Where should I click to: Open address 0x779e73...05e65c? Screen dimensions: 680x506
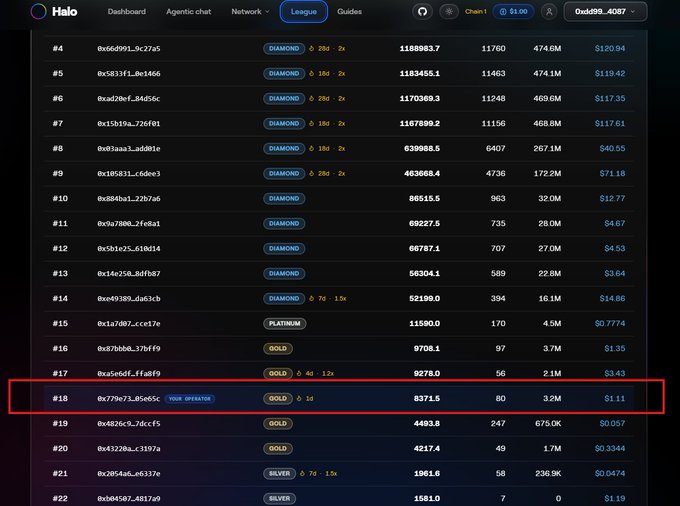(129, 398)
